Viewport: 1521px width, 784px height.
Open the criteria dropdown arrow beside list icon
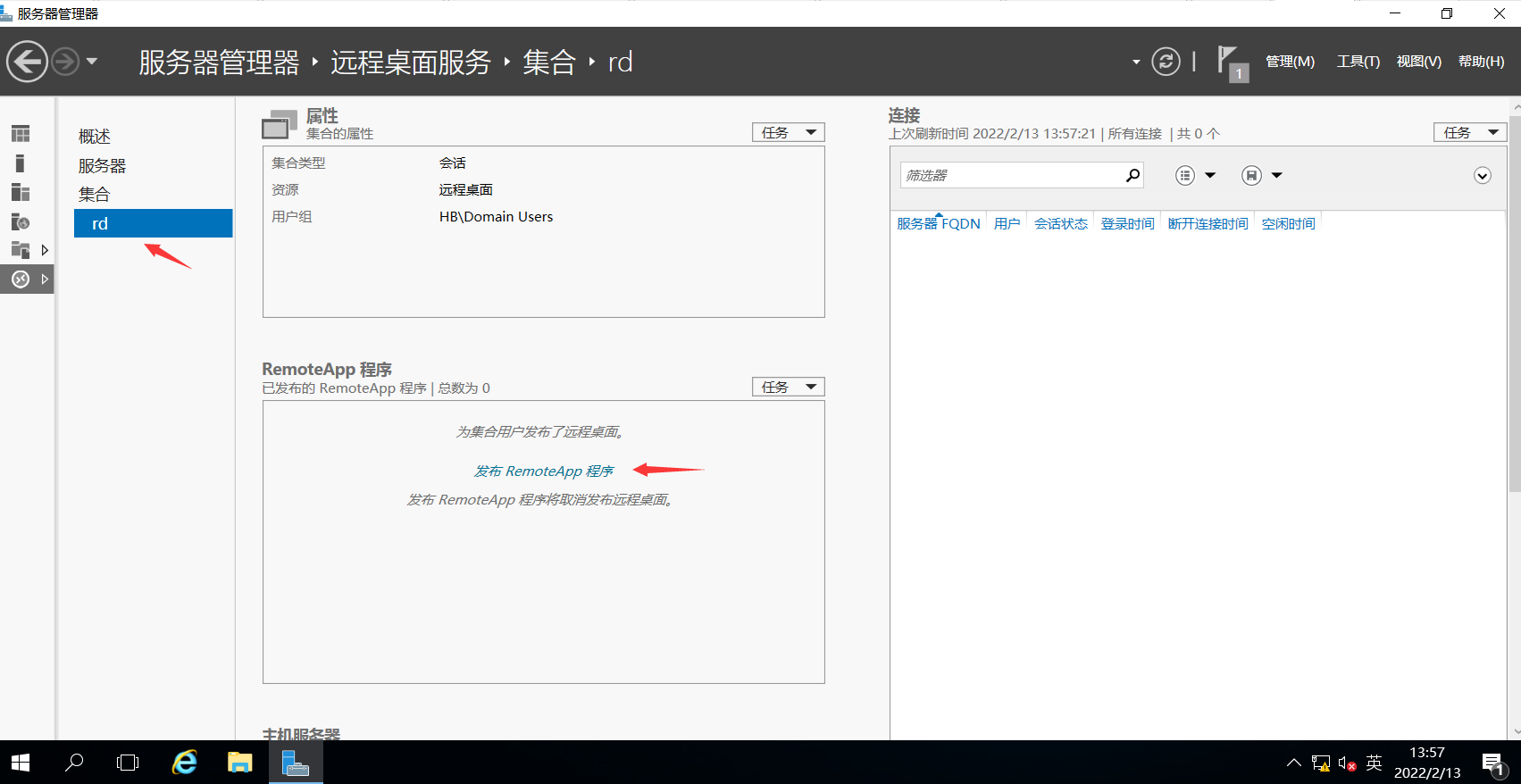click(x=1210, y=175)
